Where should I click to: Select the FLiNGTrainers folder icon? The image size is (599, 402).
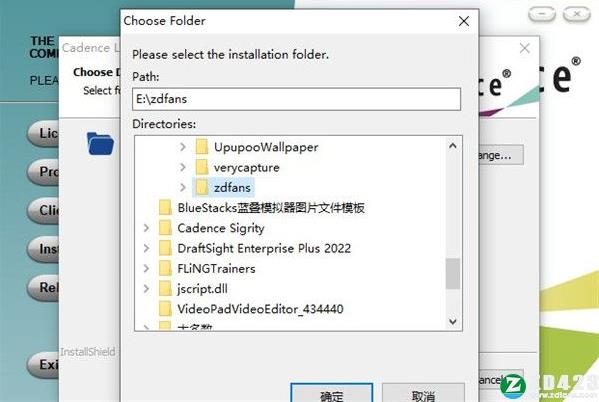[165, 268]
